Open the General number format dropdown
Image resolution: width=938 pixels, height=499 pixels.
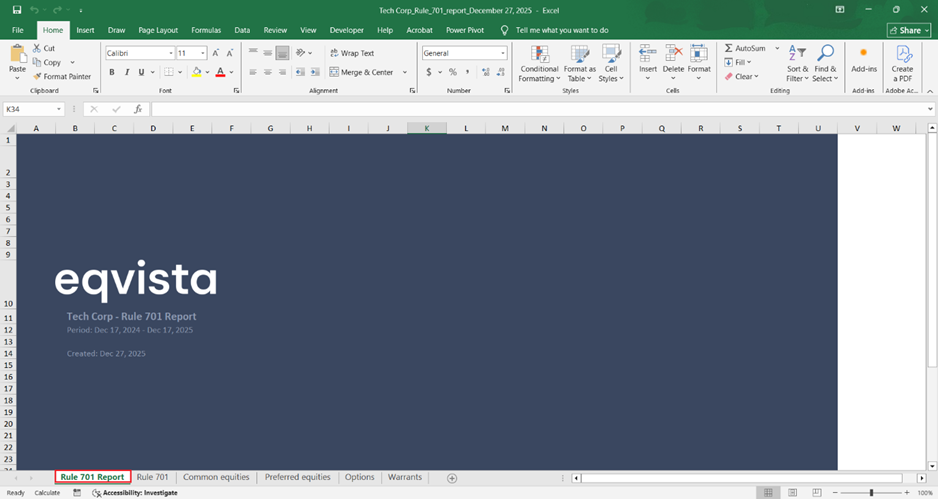coord(503,53)
